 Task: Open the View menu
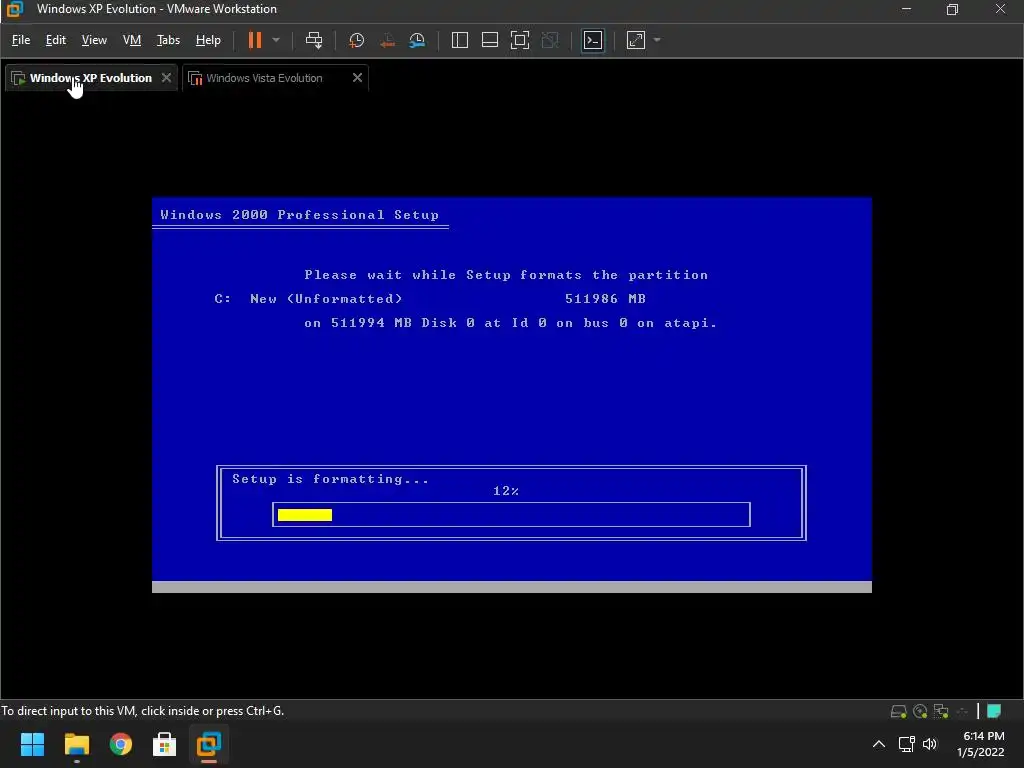pyautogui.click(x=94, y=40)
